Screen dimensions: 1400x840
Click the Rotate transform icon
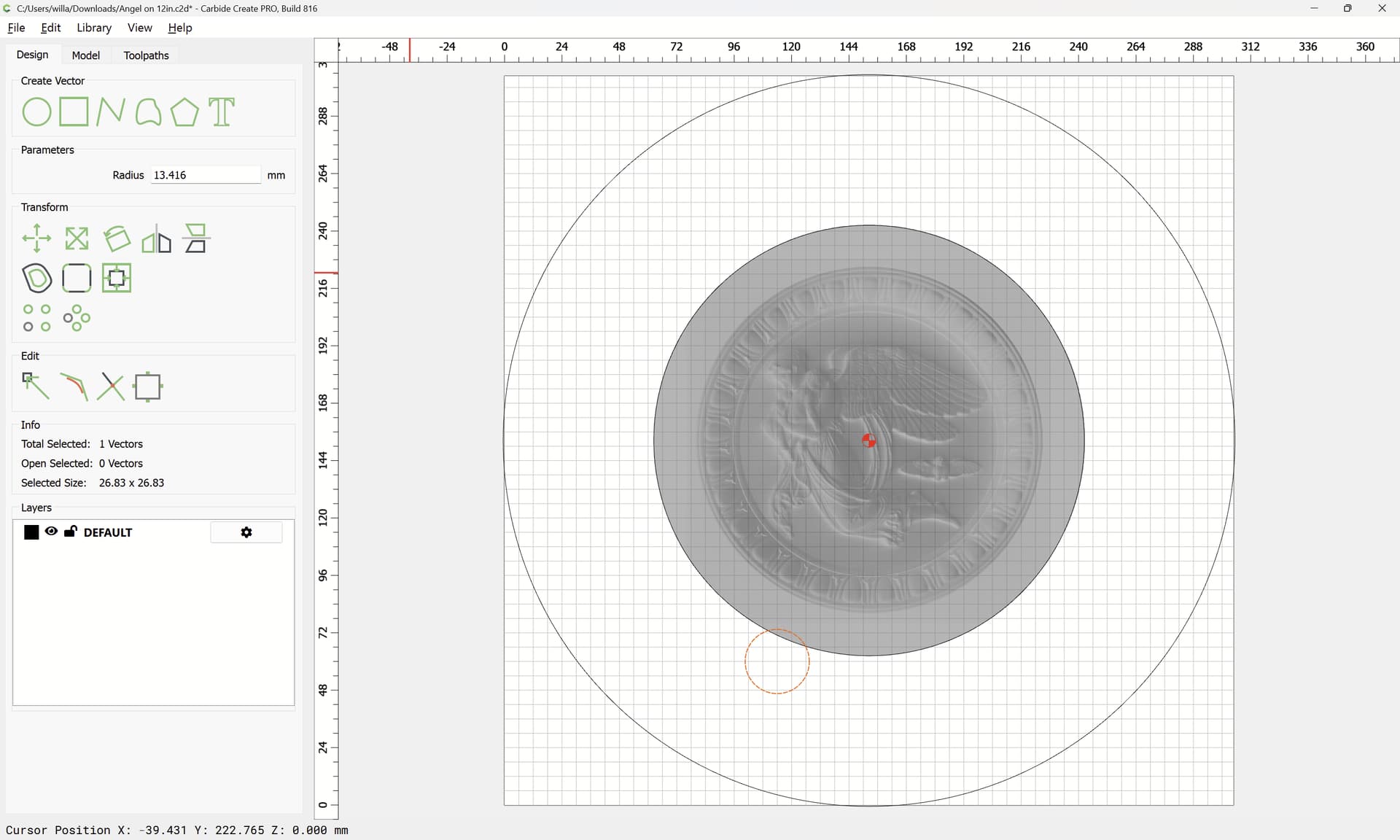[117, 238]
